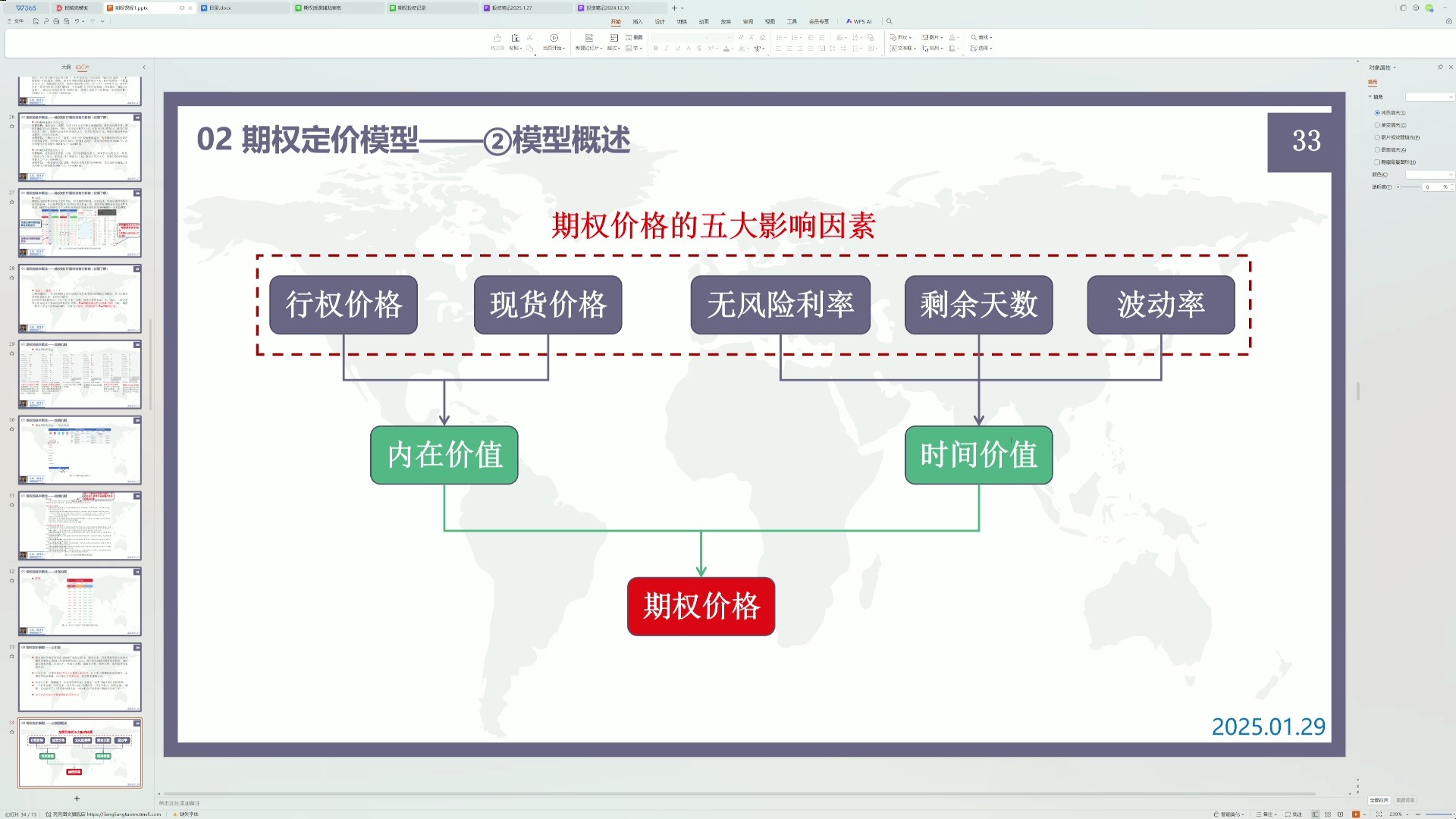Select gradient fill radio option
1456x819 pixels.
tap(1377, 125)
